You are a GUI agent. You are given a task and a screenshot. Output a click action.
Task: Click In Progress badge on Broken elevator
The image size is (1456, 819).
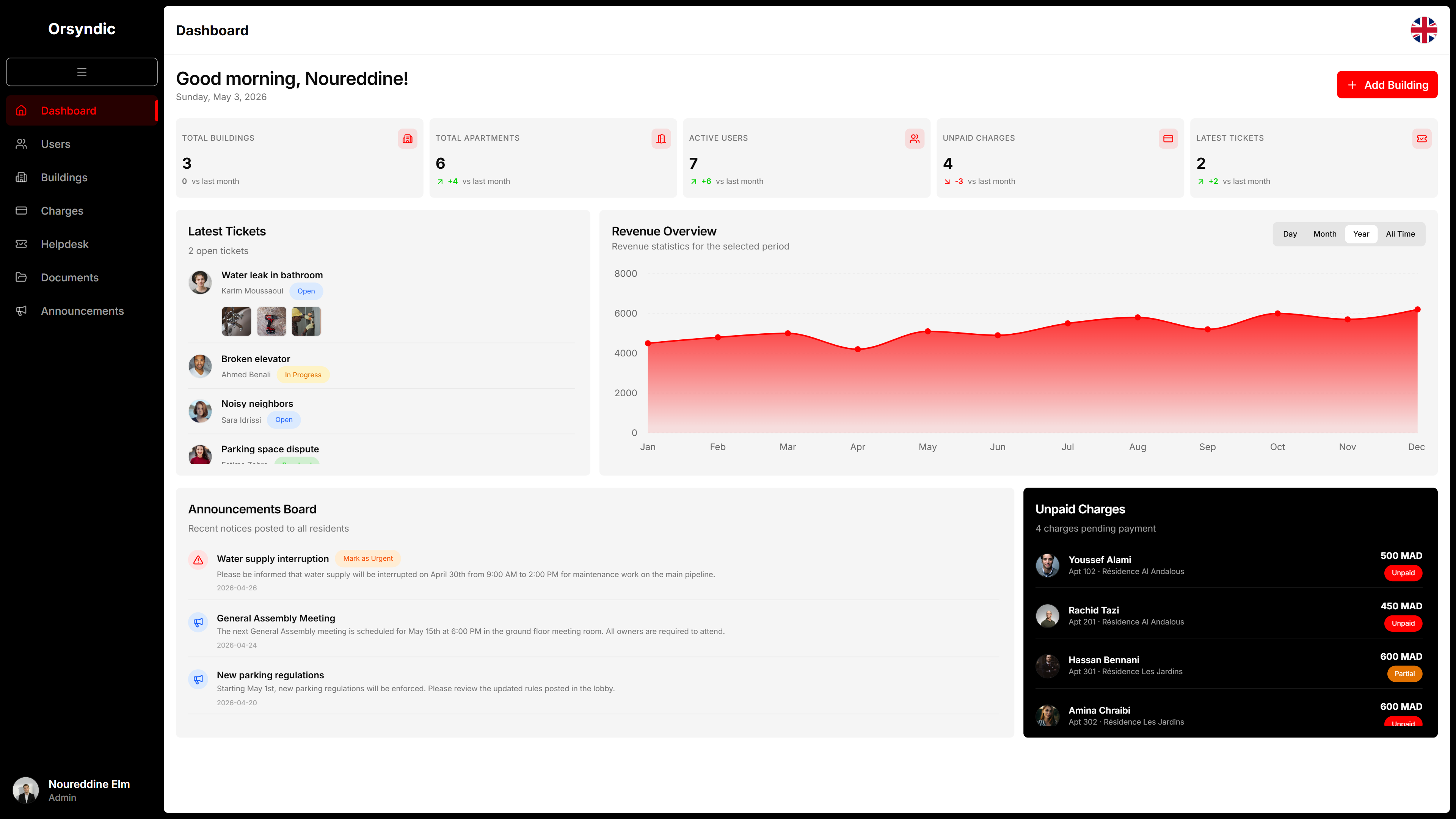tap(303, 375)
